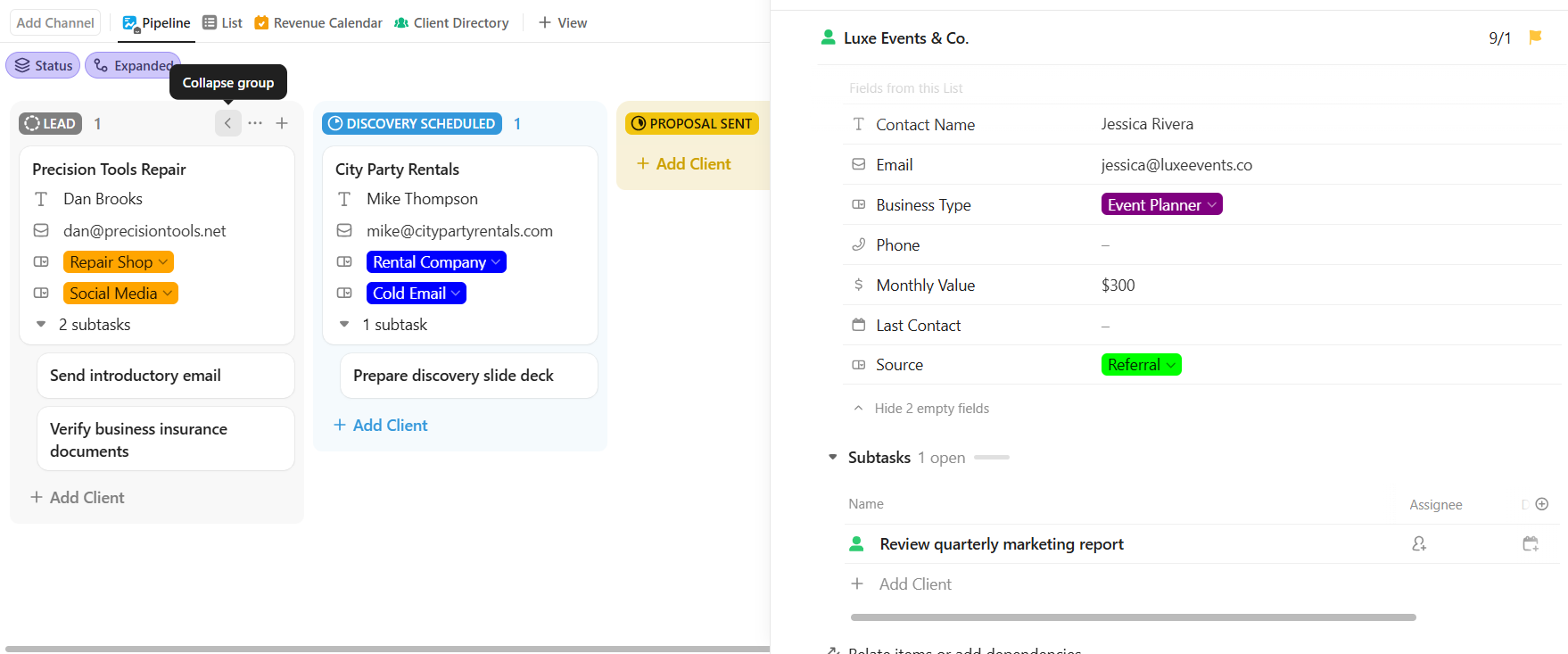Open the Cold Email source dropdown
The height and width of the screenshot is (654, 1568).
click(x=417, y=293)
